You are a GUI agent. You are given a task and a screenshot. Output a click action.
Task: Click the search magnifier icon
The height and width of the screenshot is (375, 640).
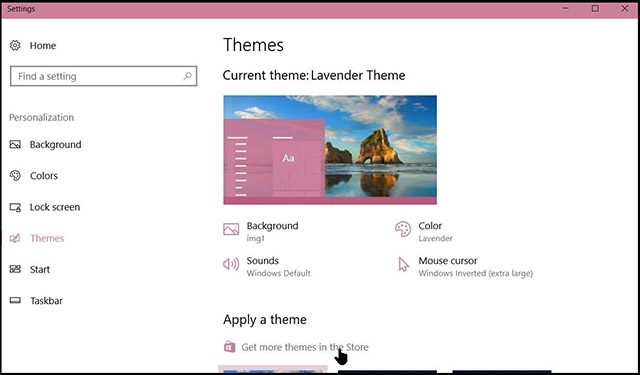pyautogui.click(x=187, y=76)
